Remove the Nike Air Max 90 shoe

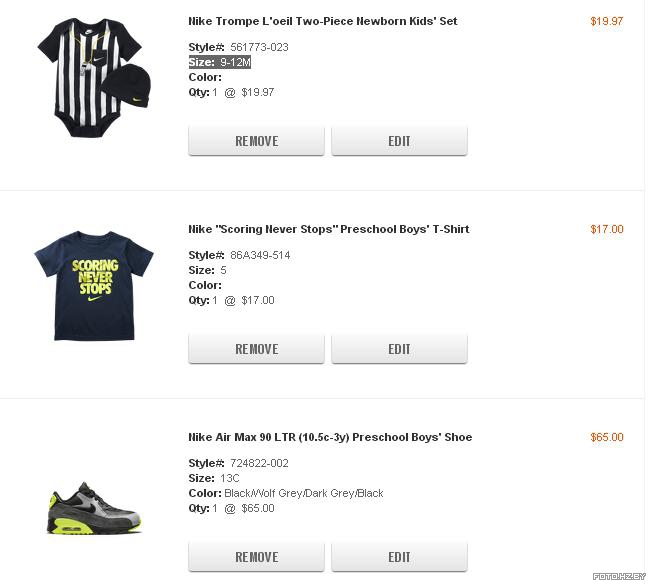click(x=256, y=557)
